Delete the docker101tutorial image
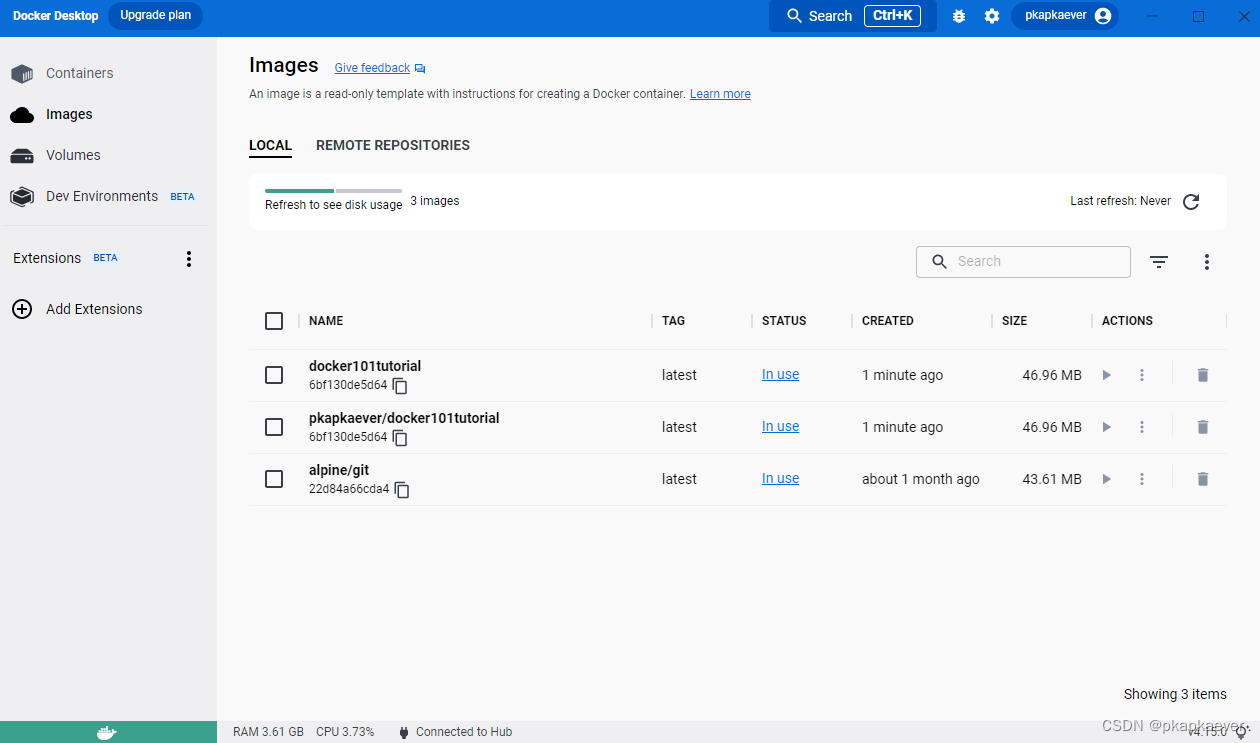Viewport: 1260px width, 743px height. pos(1203,375)
